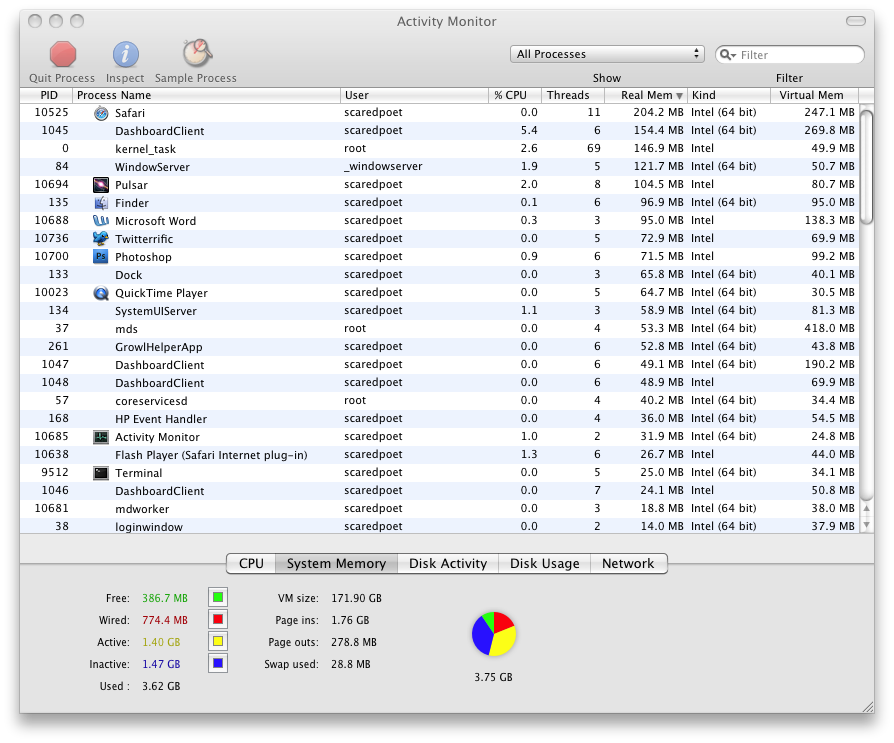Click the memory usage pie chart
The height and width of the screenshot is (743, 894).
coord(494,634)
